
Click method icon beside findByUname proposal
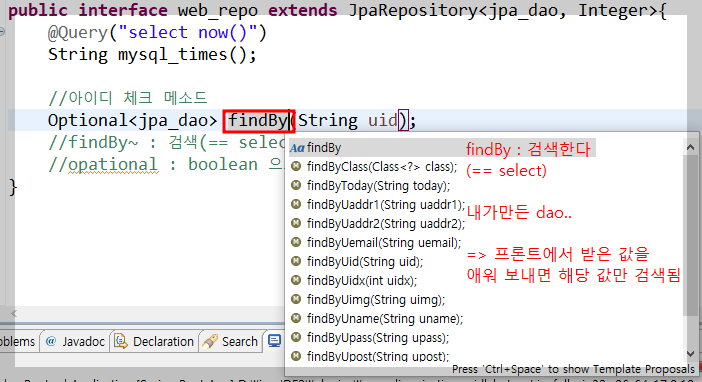296,318
